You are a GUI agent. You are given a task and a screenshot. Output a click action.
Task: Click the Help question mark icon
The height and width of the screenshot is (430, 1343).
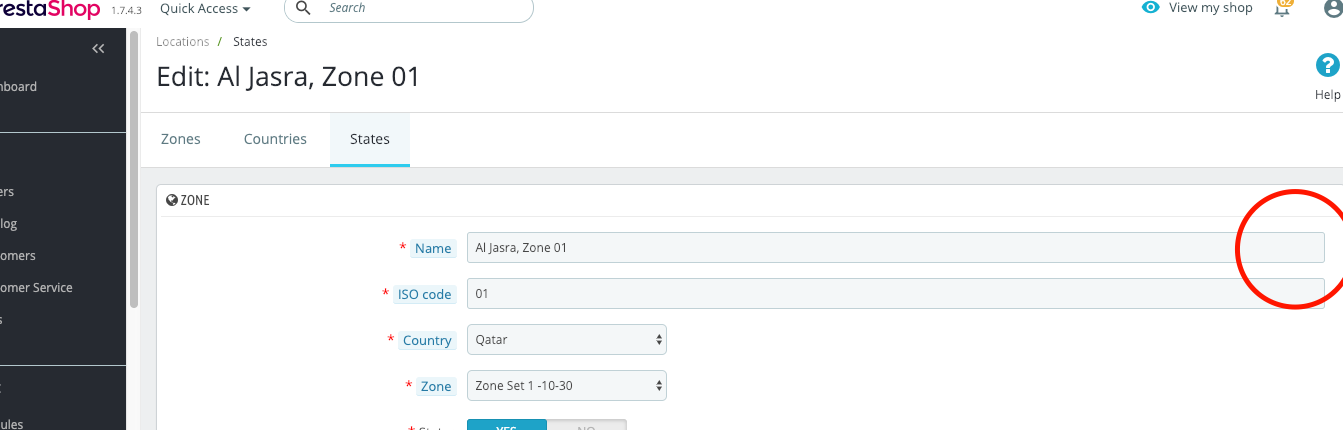[x=1327, y=67]
